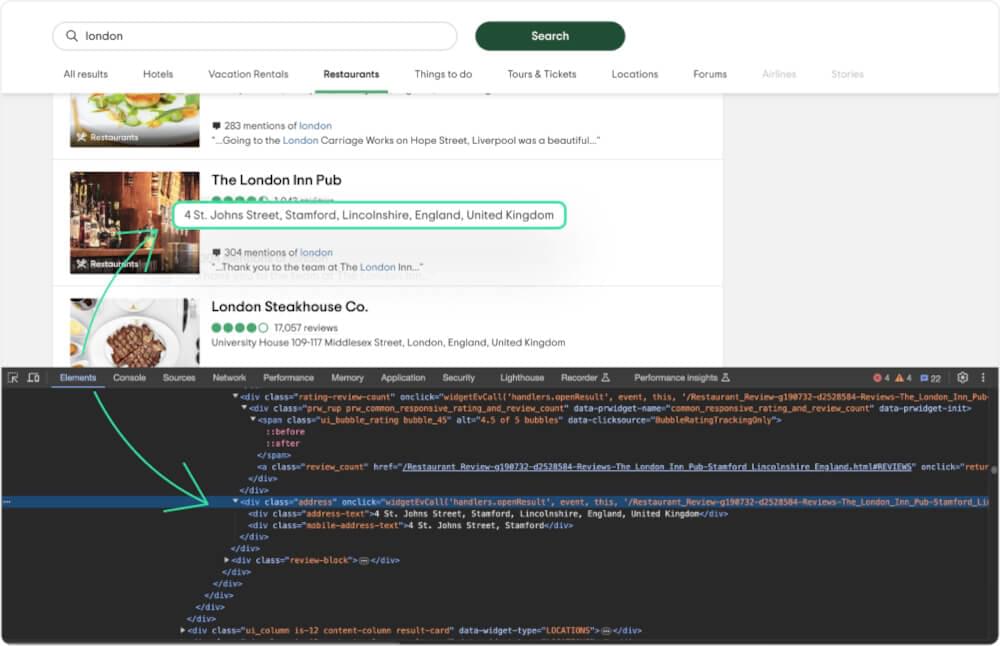Toggle the device toolbar icon in DevTools
Image resolution: width=1000 pixels, height=646 pixels.
click(x=33, y=378)
